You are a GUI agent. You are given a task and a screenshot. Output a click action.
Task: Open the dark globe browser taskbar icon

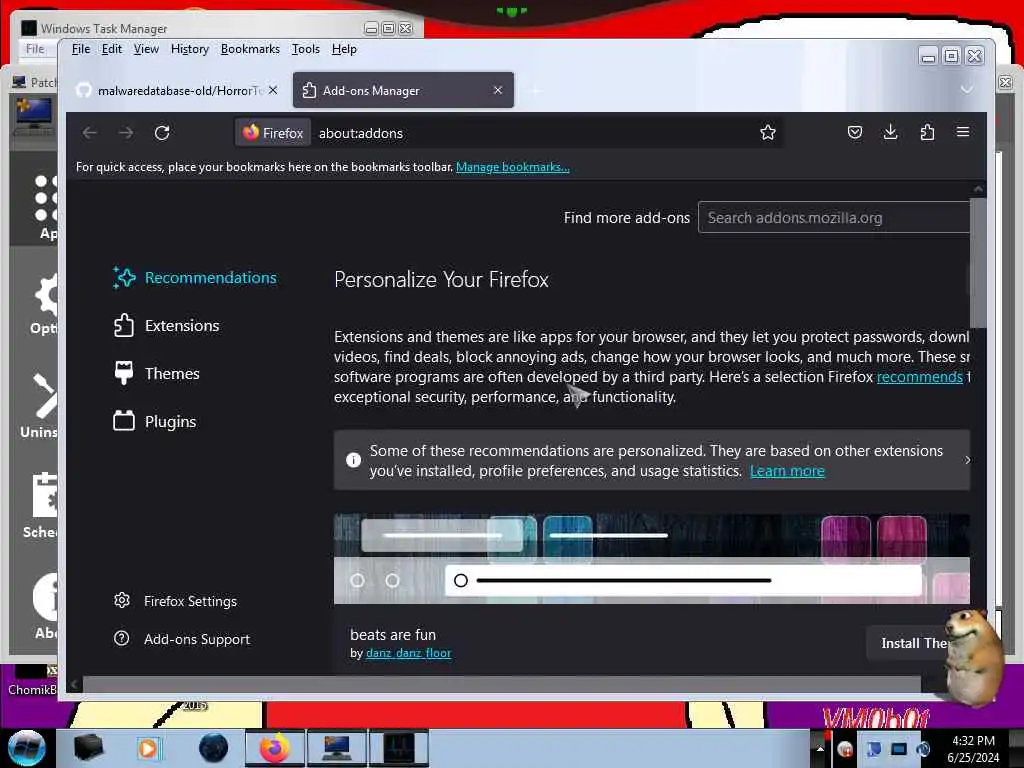213,748
